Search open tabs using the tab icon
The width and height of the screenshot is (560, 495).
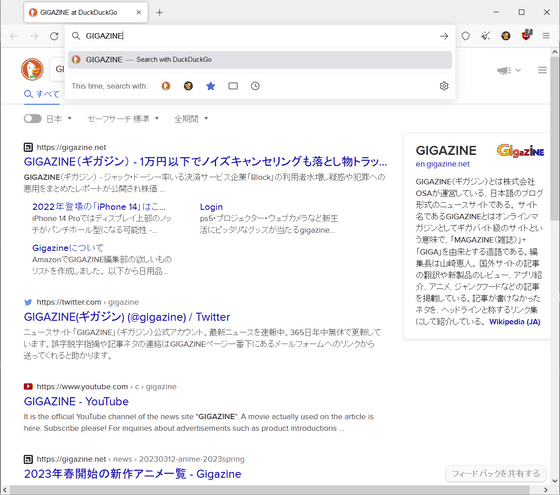click(x=233, y=86)
